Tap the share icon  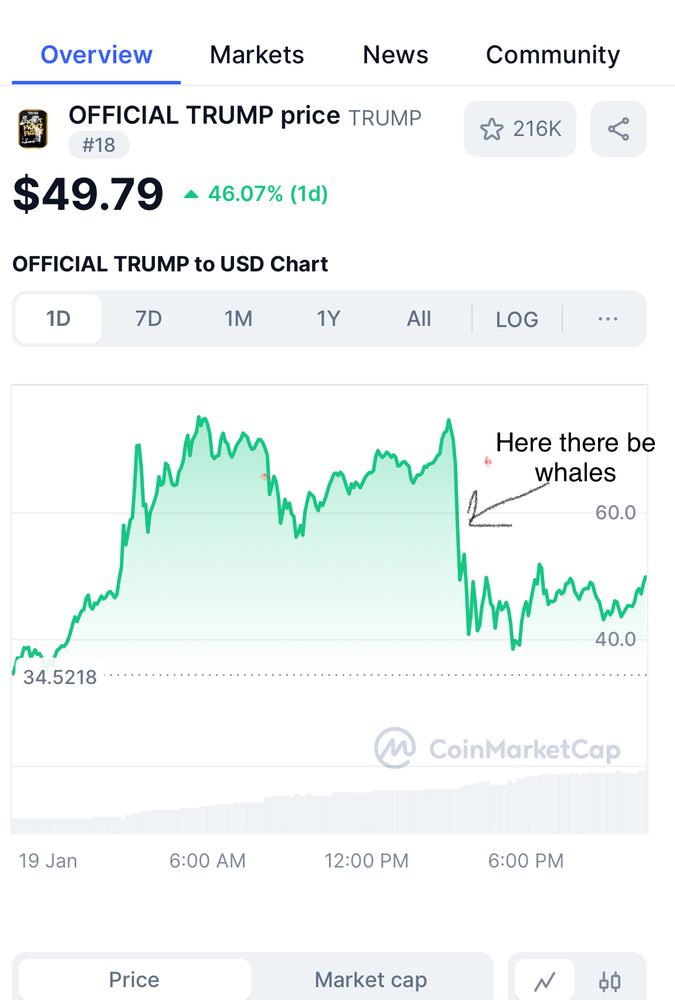click(618, 129)
